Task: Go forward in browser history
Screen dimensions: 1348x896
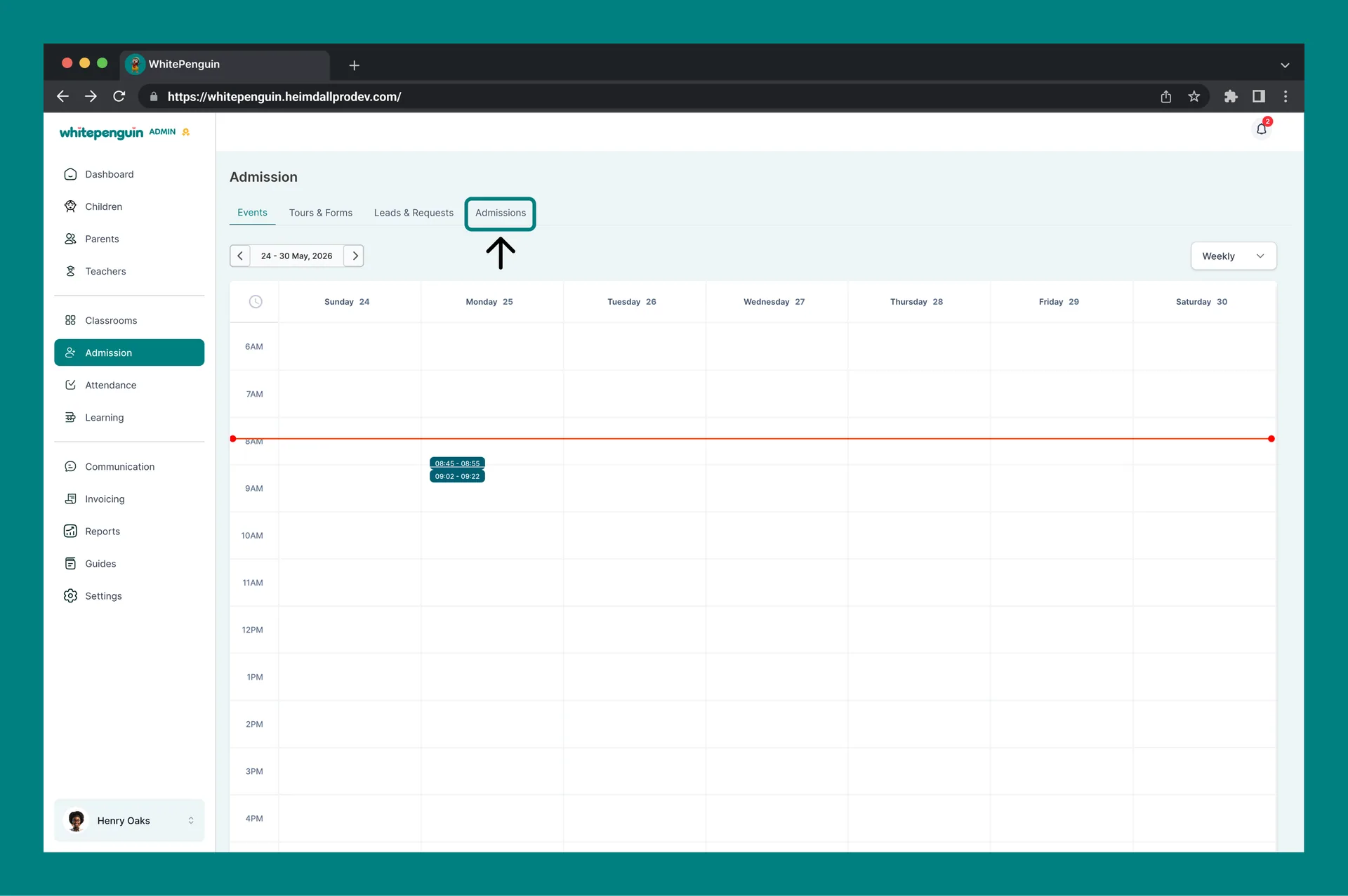Action: coord(91,96)
